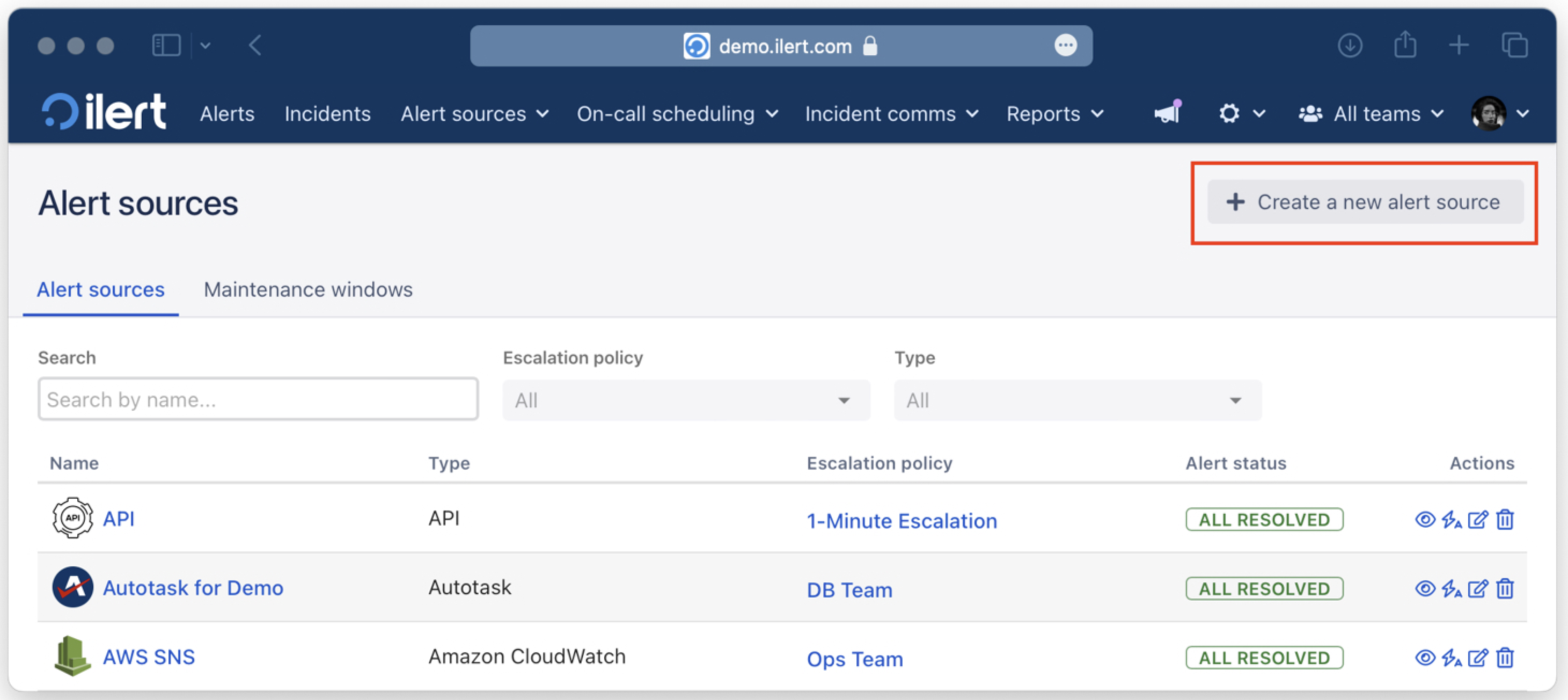Click the Safari downloads icon
Viewport: 1568px width, 700px height.
click(x=1350, y=45)
